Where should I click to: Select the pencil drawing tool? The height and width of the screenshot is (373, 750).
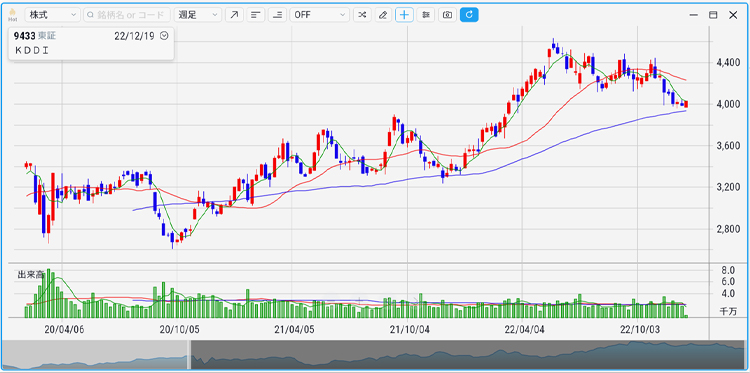[x=383, y=15]
